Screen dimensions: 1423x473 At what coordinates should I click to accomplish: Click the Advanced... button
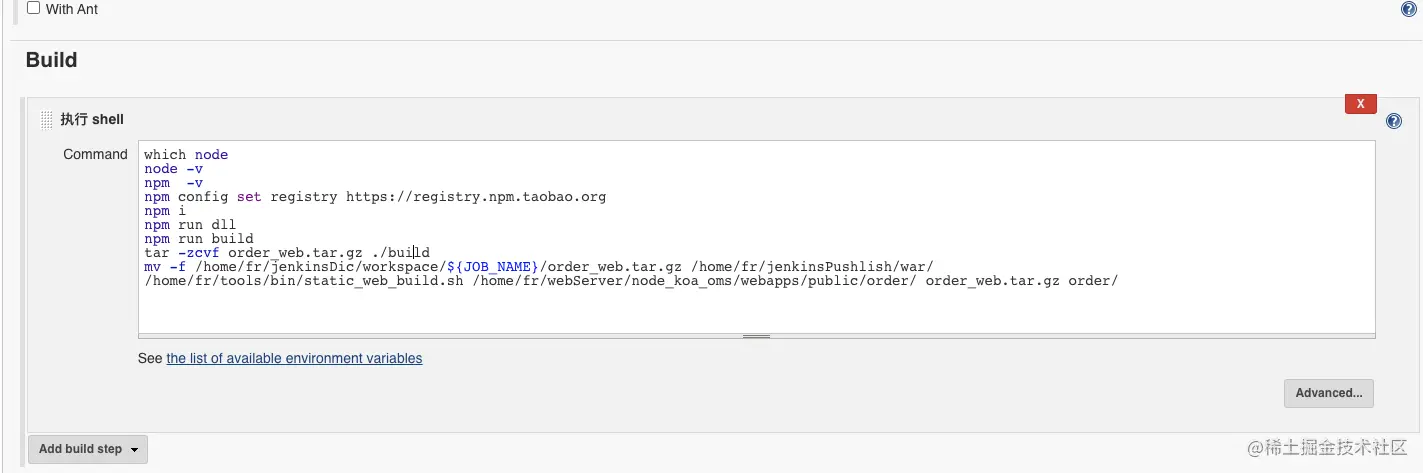tap(1328, 393)
